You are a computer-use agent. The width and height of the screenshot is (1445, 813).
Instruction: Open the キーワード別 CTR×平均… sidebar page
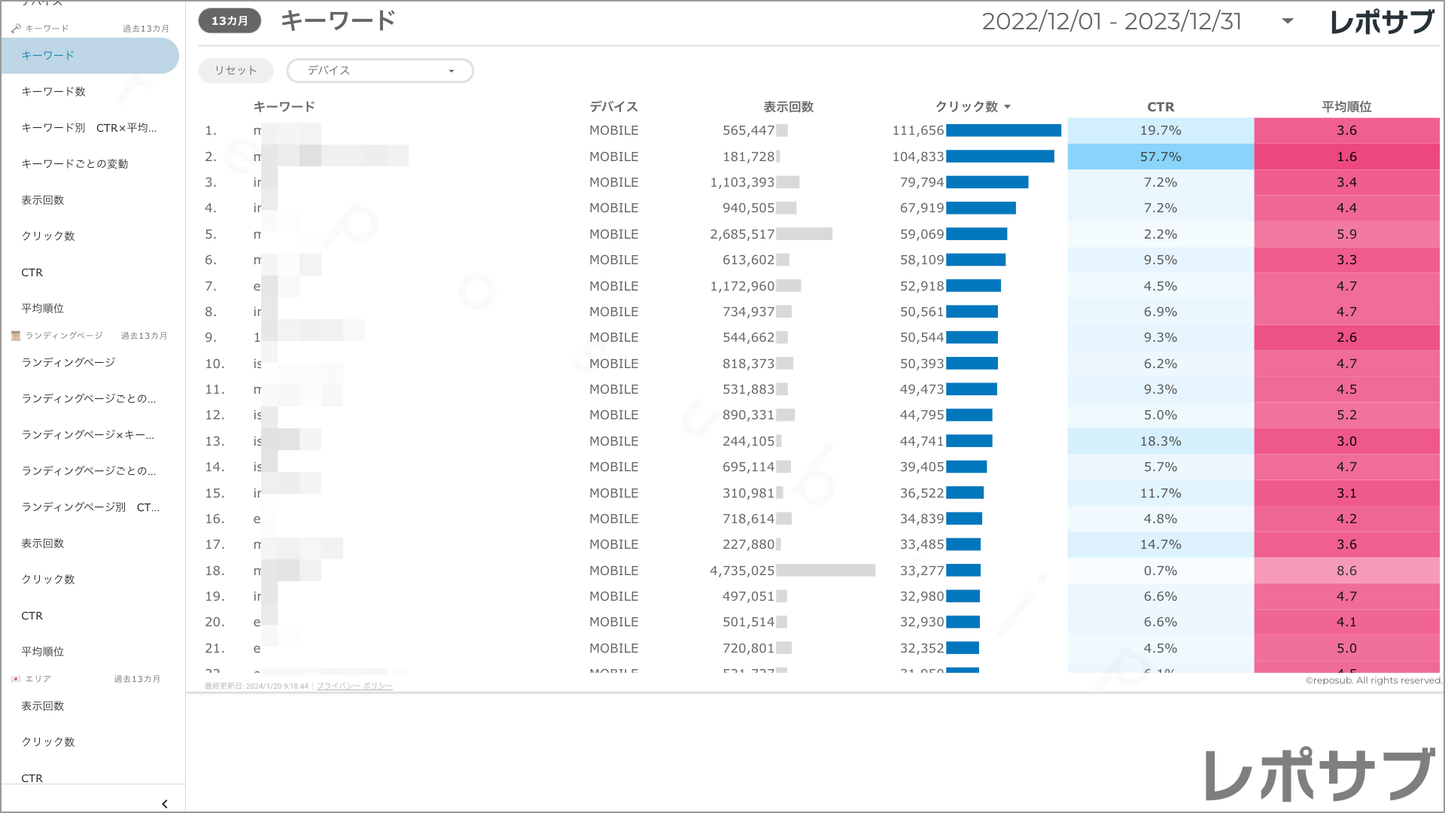click(89, 128)
